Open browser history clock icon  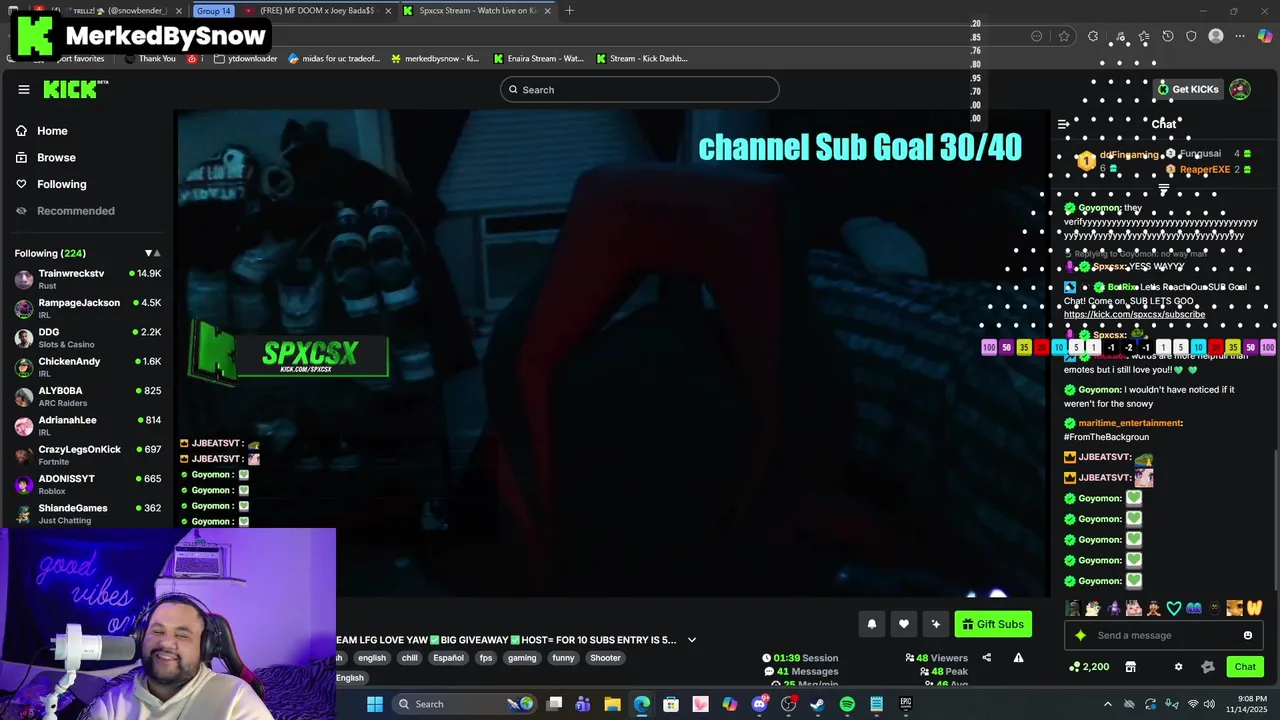[x=1168, y=36]
